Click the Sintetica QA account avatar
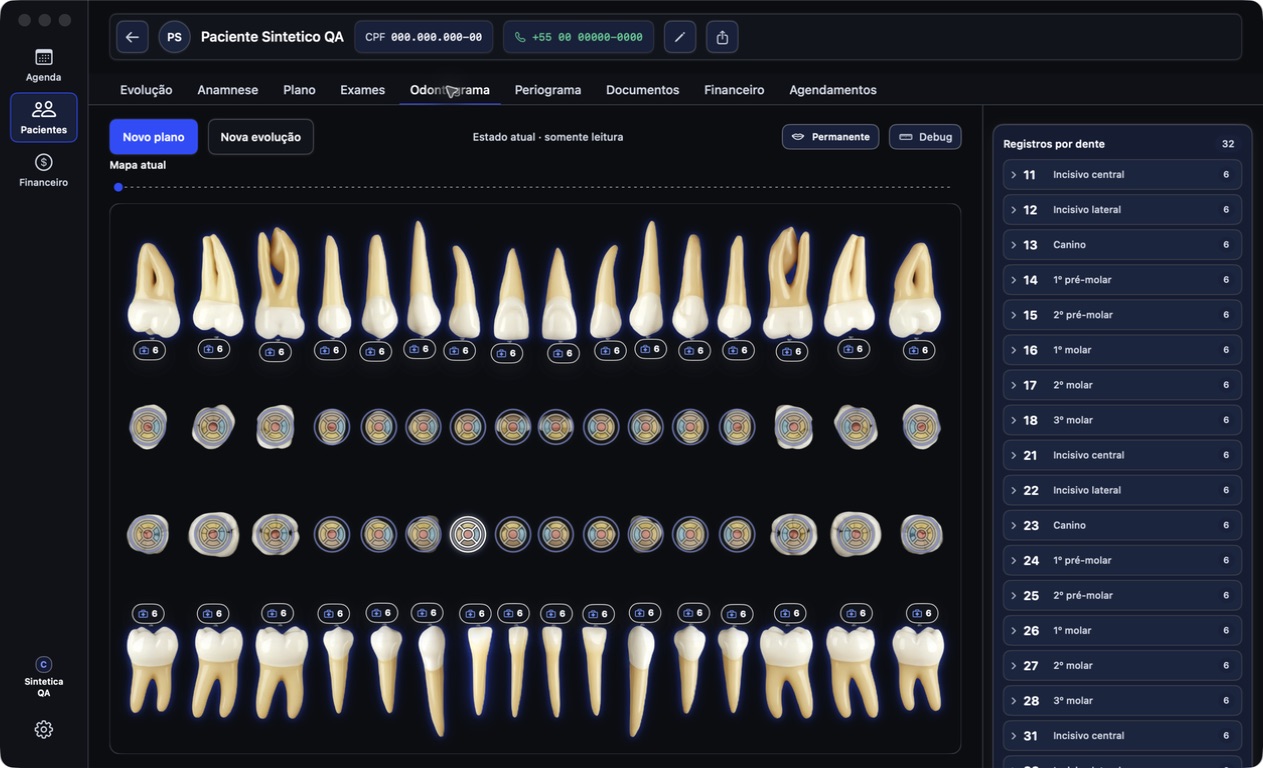1263x768 pixels. [x=43, y=664]
